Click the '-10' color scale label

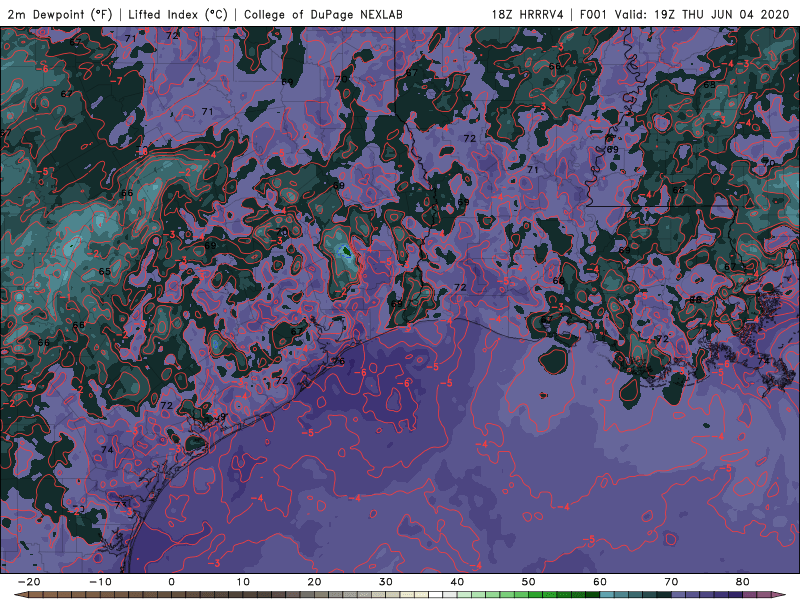pos(100,582)
